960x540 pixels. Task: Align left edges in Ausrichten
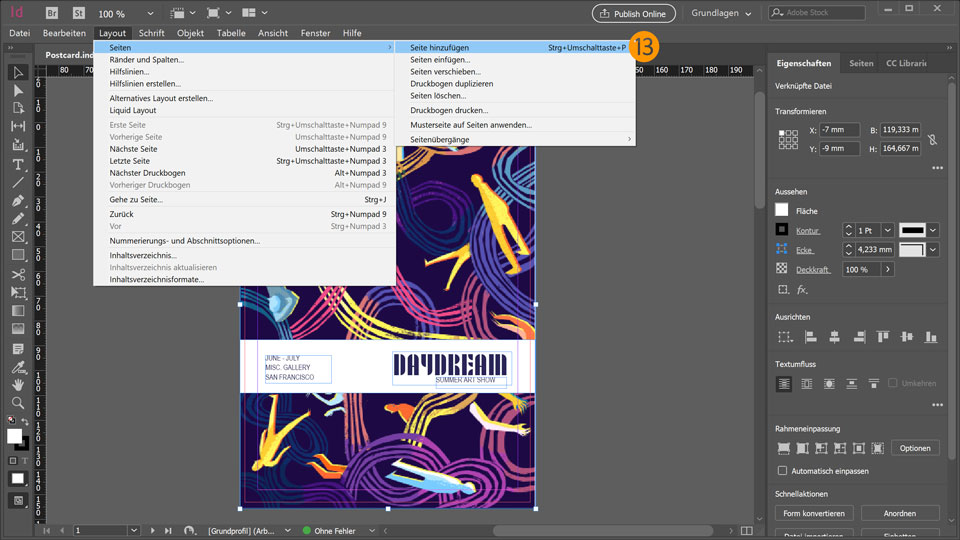point(811,337)
